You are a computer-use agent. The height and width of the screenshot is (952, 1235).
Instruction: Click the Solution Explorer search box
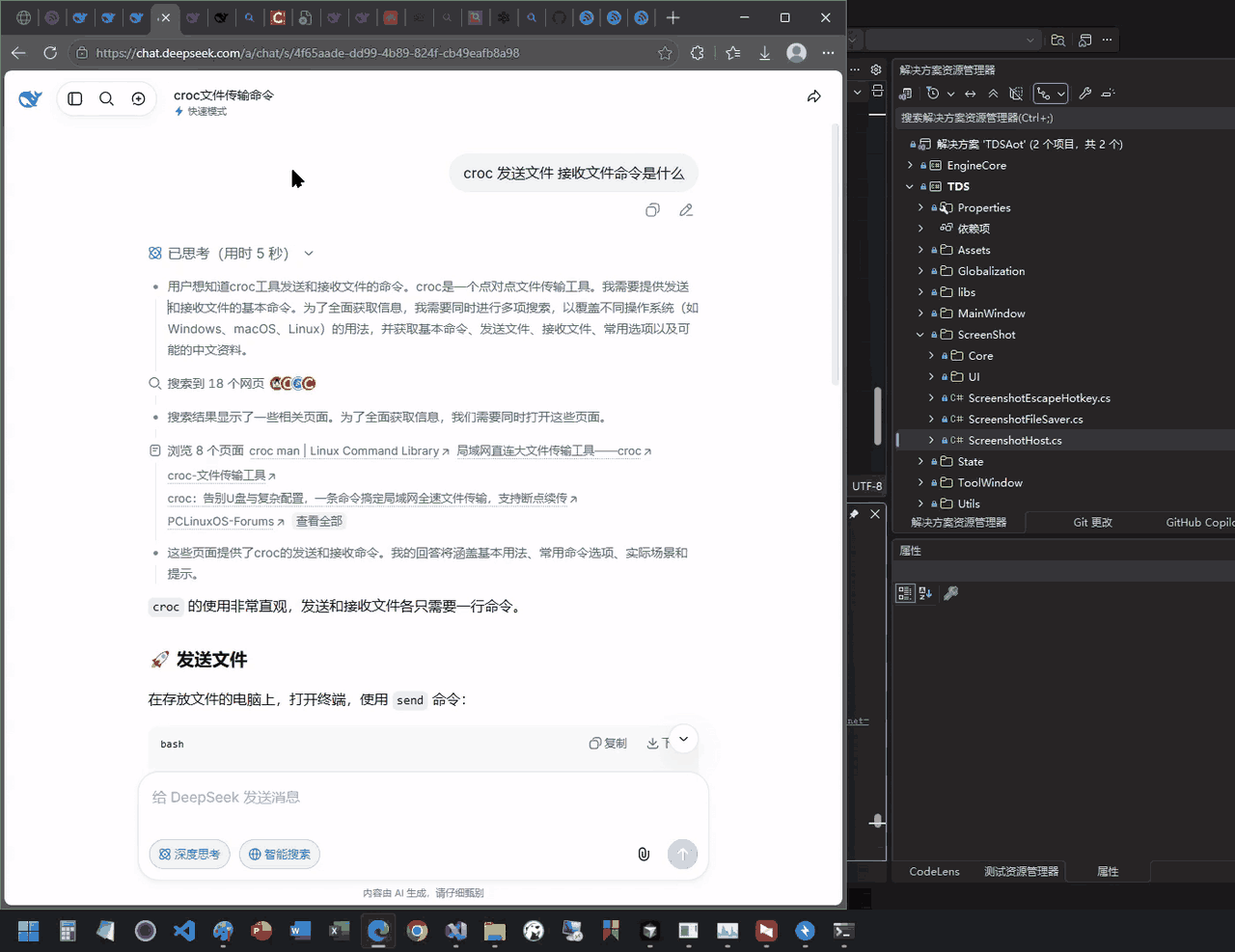point(1064,118)
